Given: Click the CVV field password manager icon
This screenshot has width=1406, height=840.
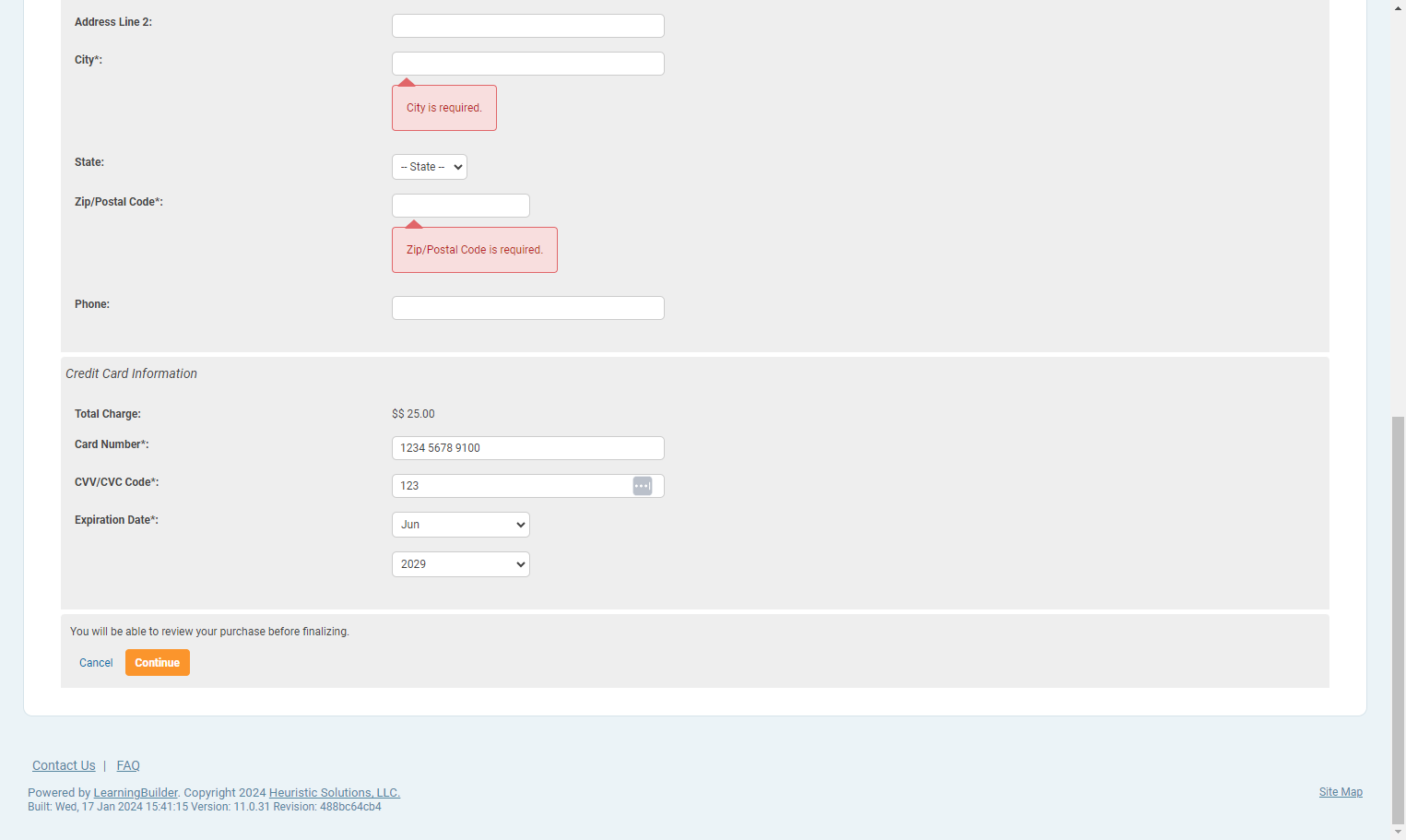Looking at the screenshot, I should click(643, 486).
